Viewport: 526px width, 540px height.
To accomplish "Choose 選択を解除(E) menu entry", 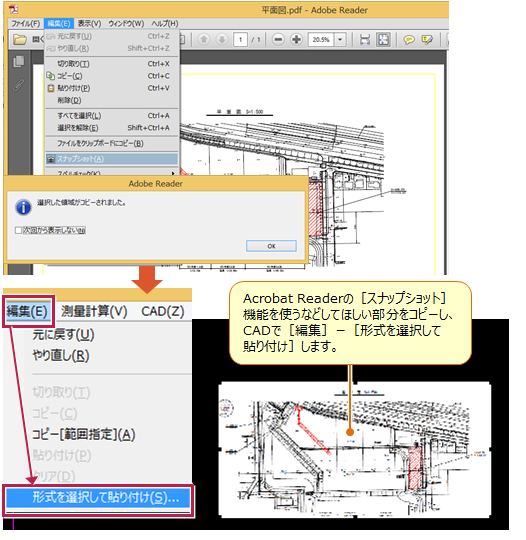I will pyautogui.click(x=112, y=128).
